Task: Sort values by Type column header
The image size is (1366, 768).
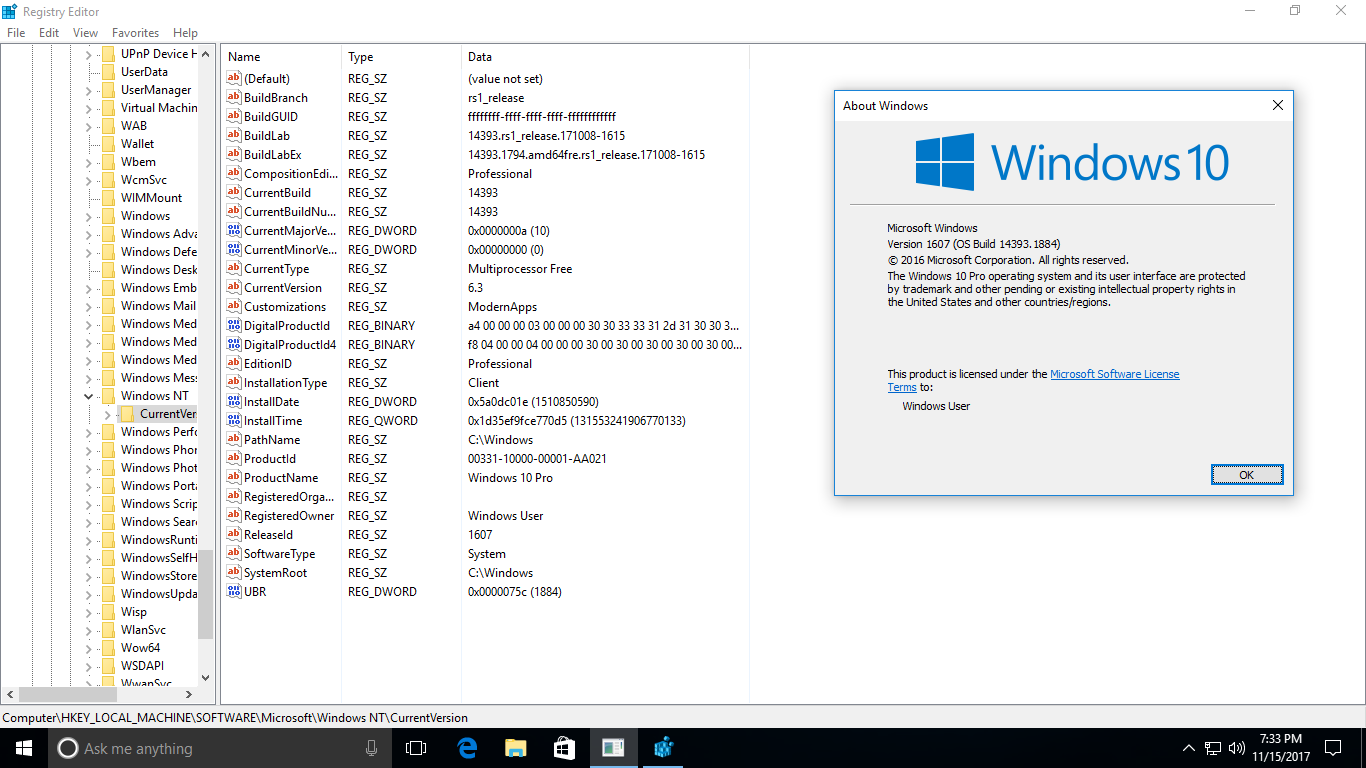Action: [402, 57]
